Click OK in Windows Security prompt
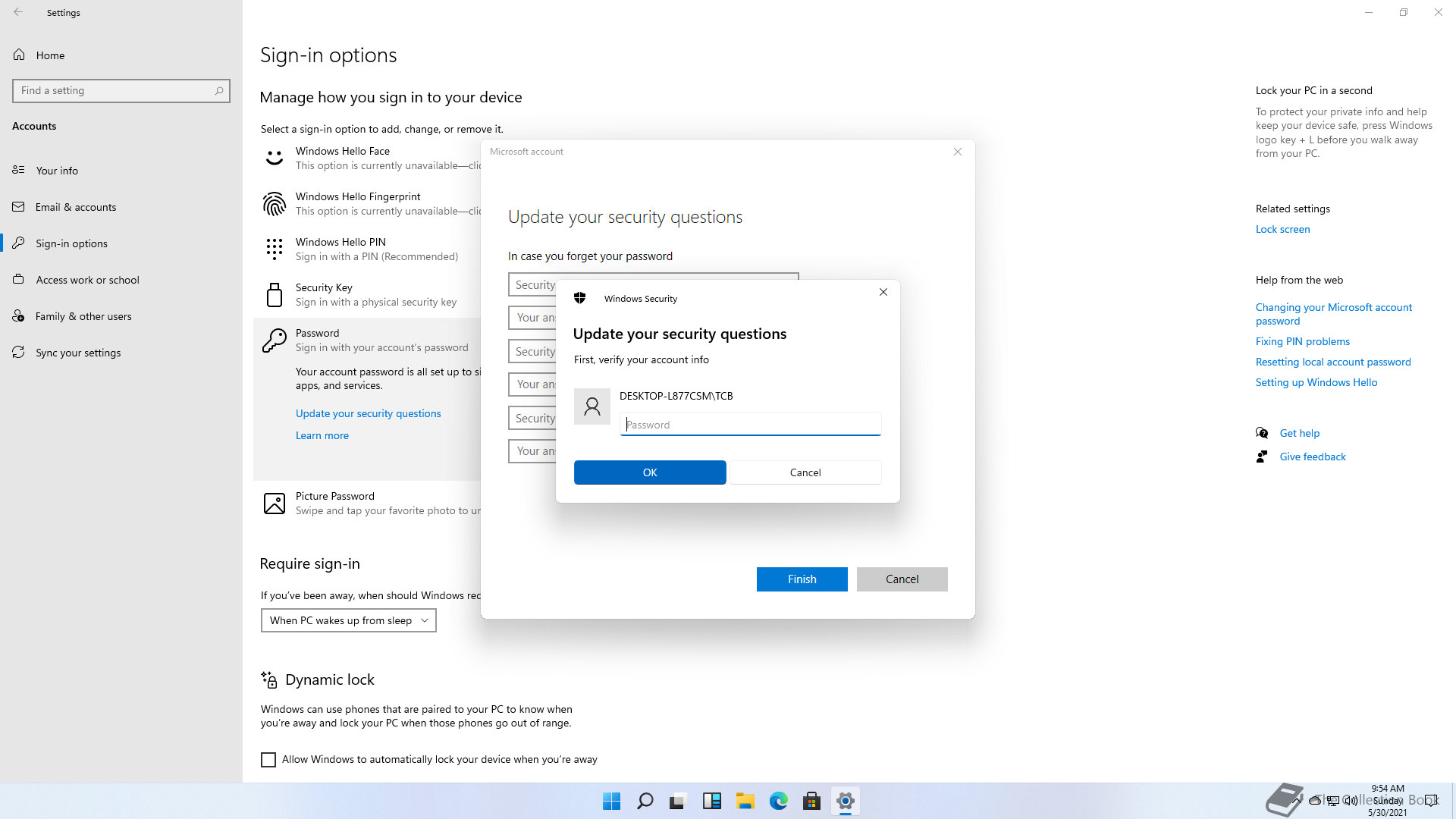 tap(650, 472)
